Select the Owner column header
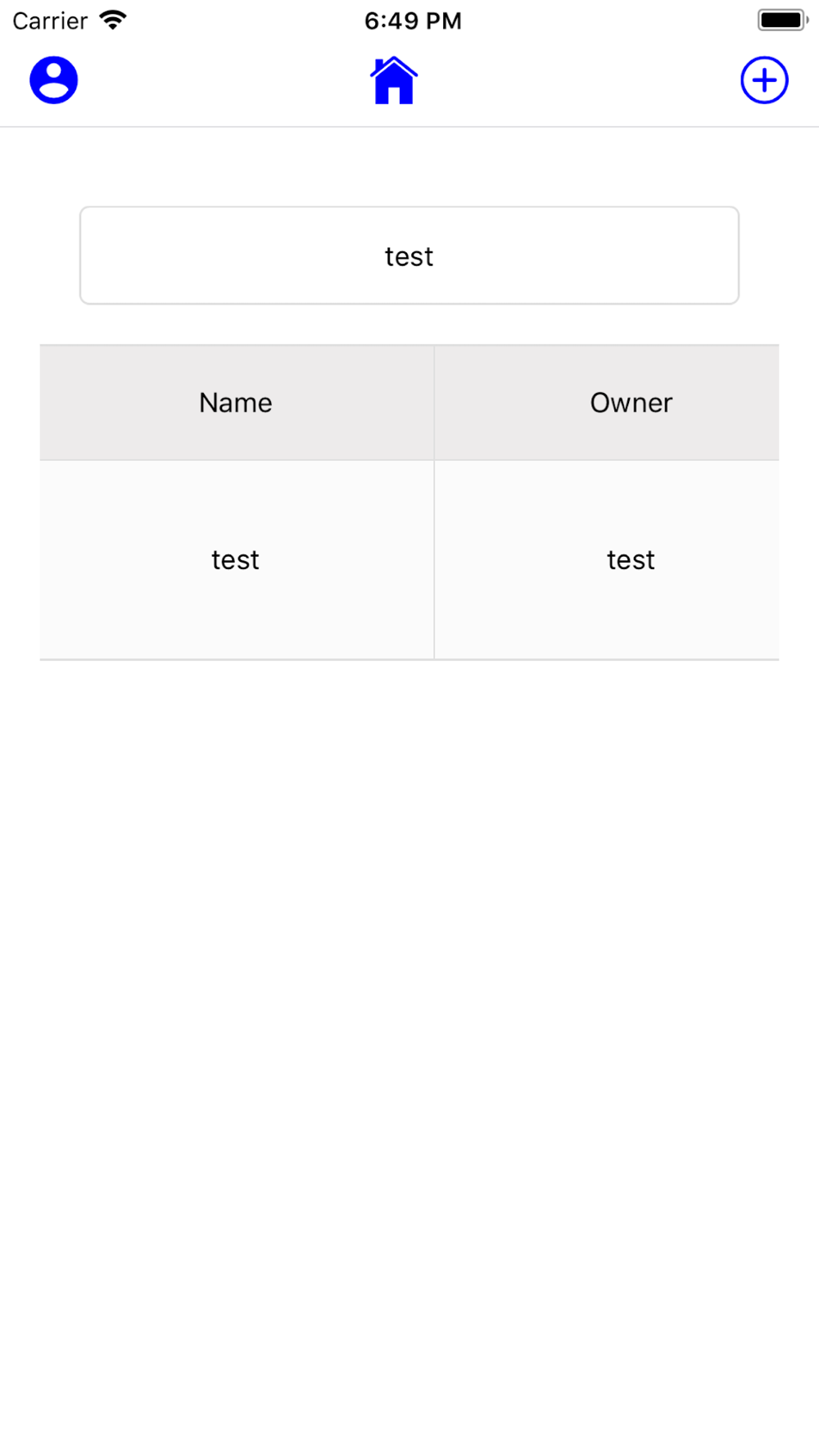This screenshot has height=1456, width=819. pyautogui.click(x=607, y=403)
